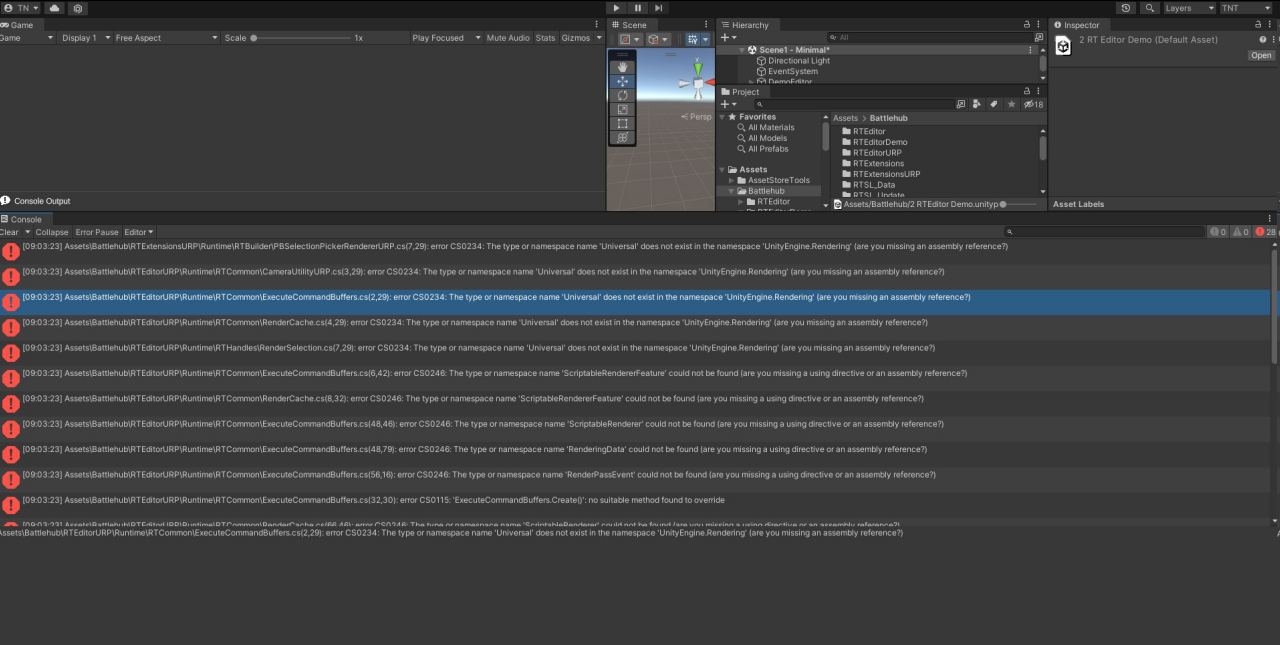
Task: Toggle hidden packages count (18) in Project
Action: point(1033,104)
